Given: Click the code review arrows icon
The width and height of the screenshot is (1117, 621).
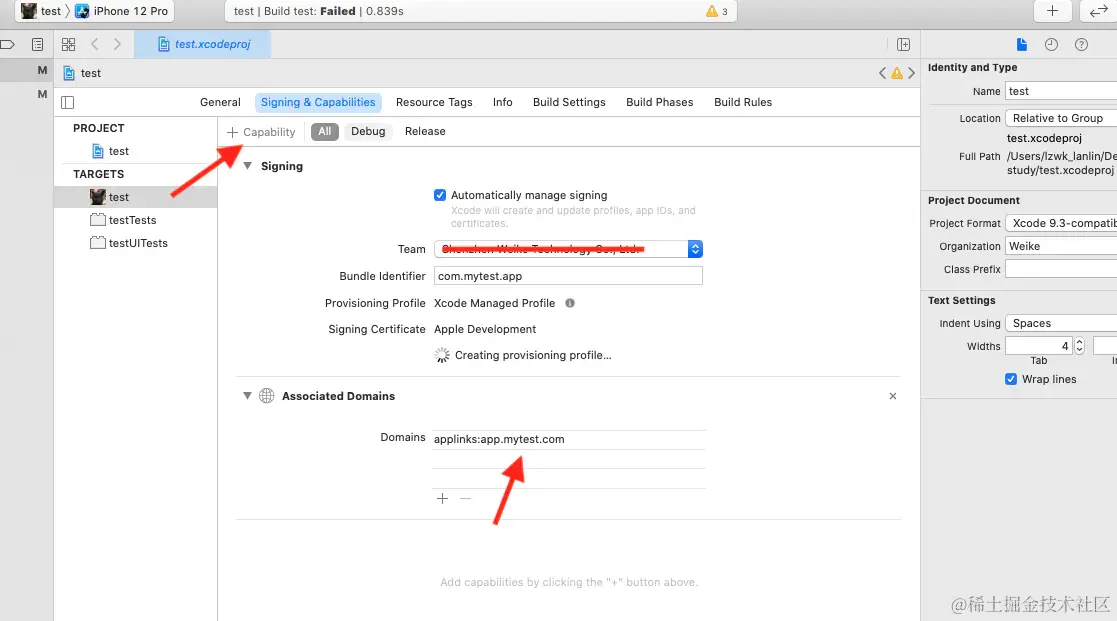Looking at the screenshot, I should click(1098, 11).
